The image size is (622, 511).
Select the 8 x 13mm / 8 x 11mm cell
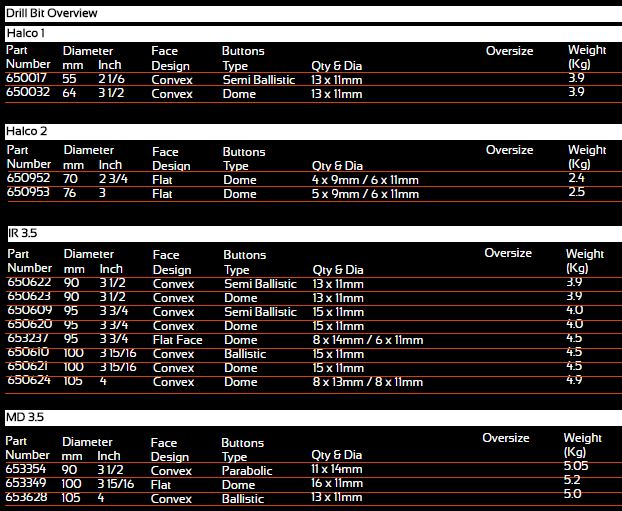(x=367, y=382)
